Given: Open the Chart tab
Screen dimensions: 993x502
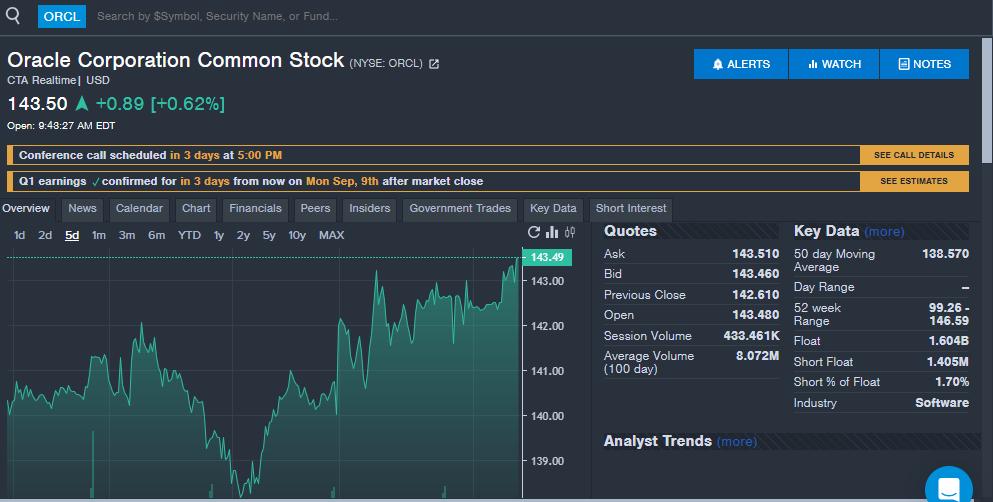Looking at the screenshot, I should pyautogui.click(x=196, y=208).
